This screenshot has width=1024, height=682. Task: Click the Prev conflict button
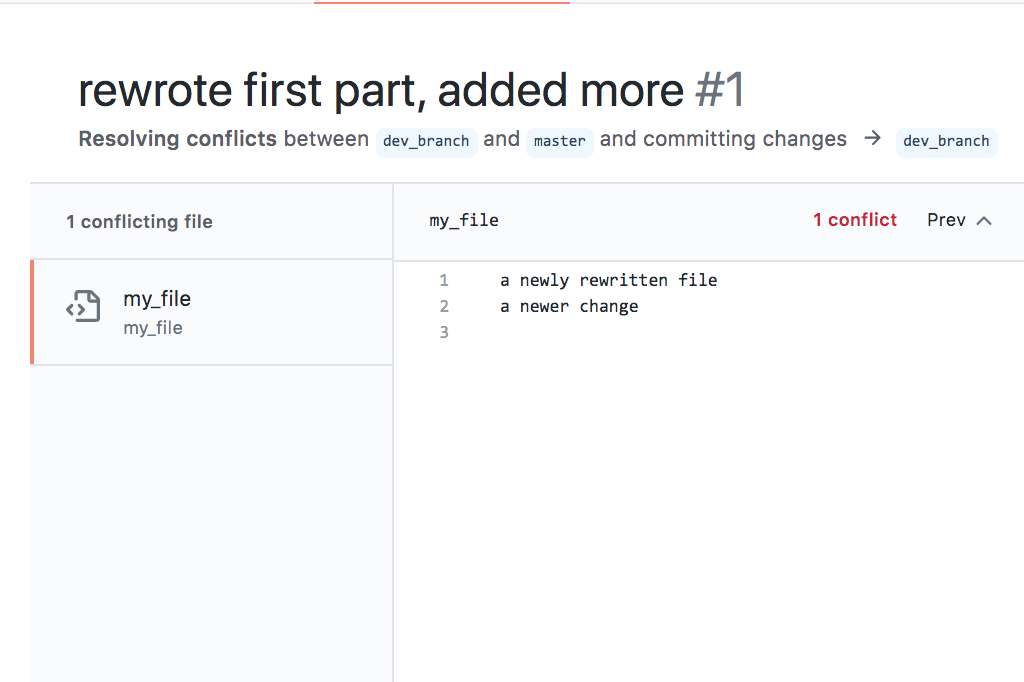pyautogui.click(x=946, y=221)
